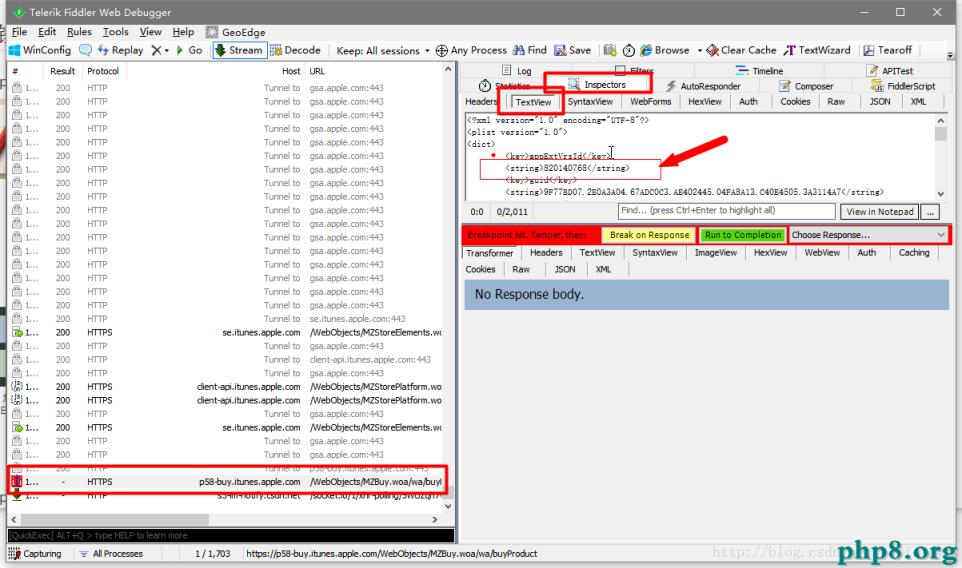Open the GeoEdge menu item
This screenshot has height=568, width=962.
236,32
